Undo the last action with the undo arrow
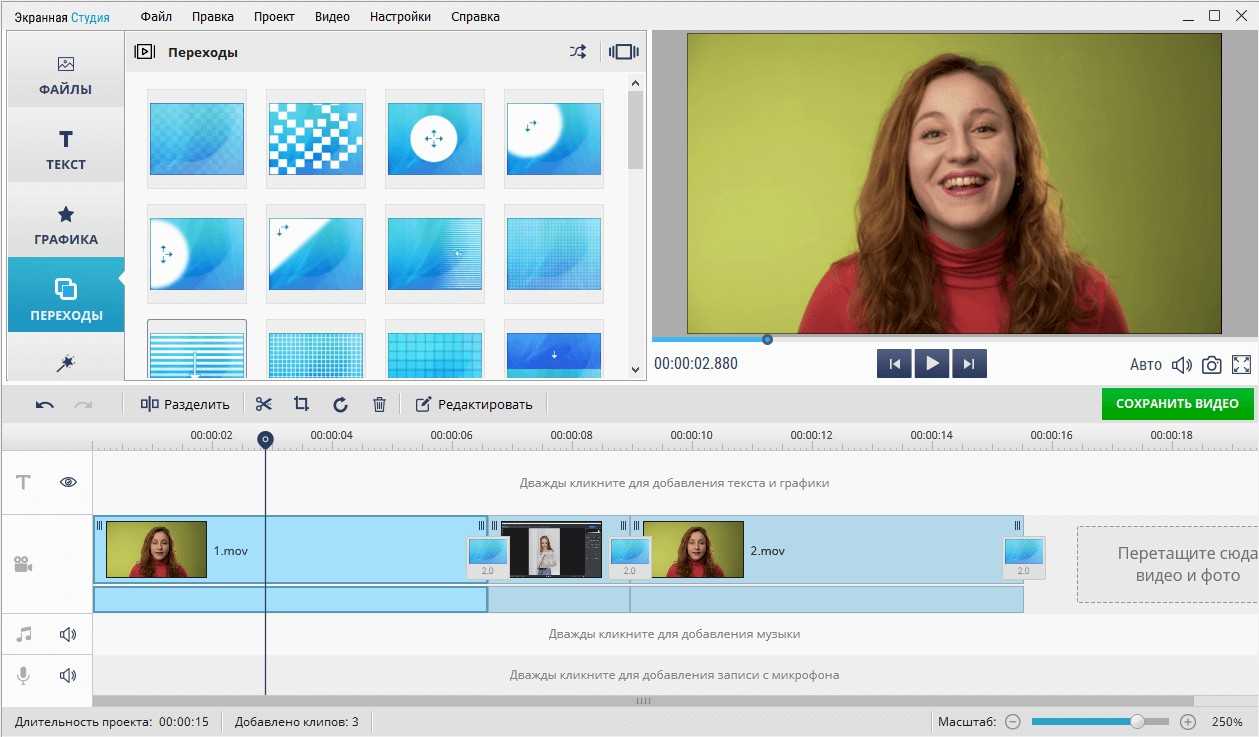Image resolution: width=1259 pixels, height=737 pixels. pyautogui.click(x=45, y=404)
